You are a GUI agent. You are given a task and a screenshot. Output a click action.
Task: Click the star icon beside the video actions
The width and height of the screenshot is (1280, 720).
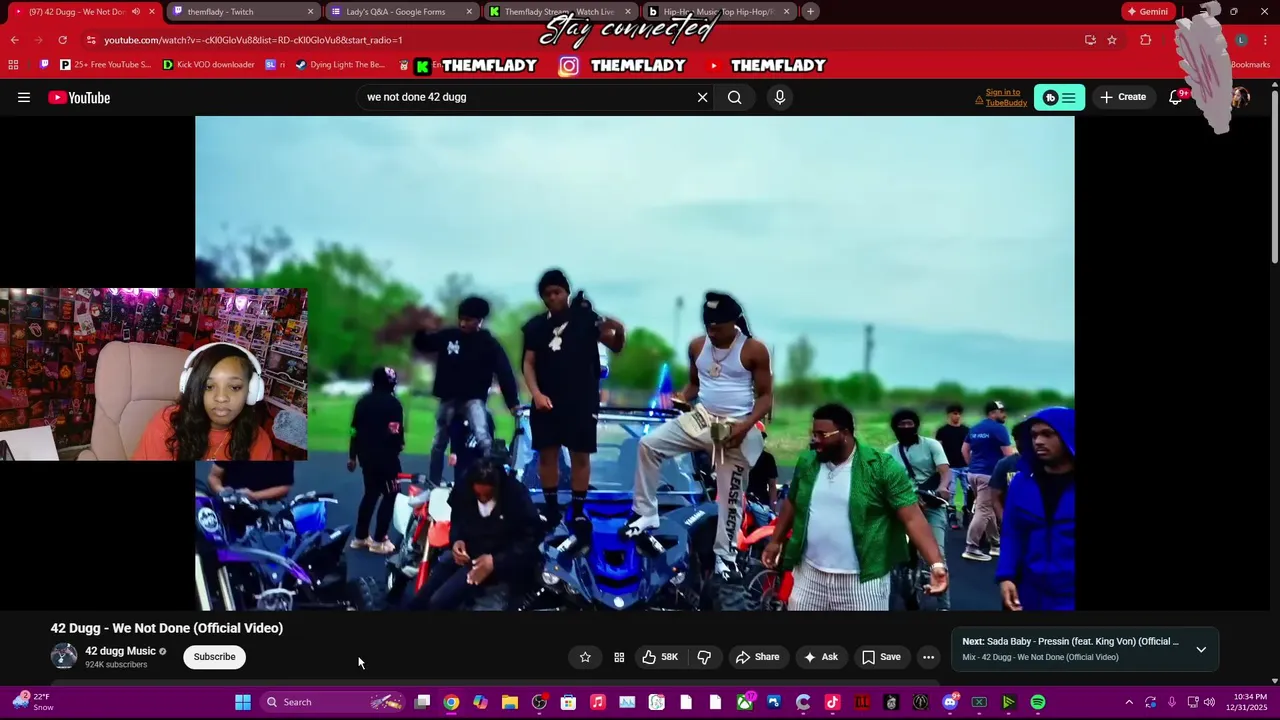pos(585,657)
